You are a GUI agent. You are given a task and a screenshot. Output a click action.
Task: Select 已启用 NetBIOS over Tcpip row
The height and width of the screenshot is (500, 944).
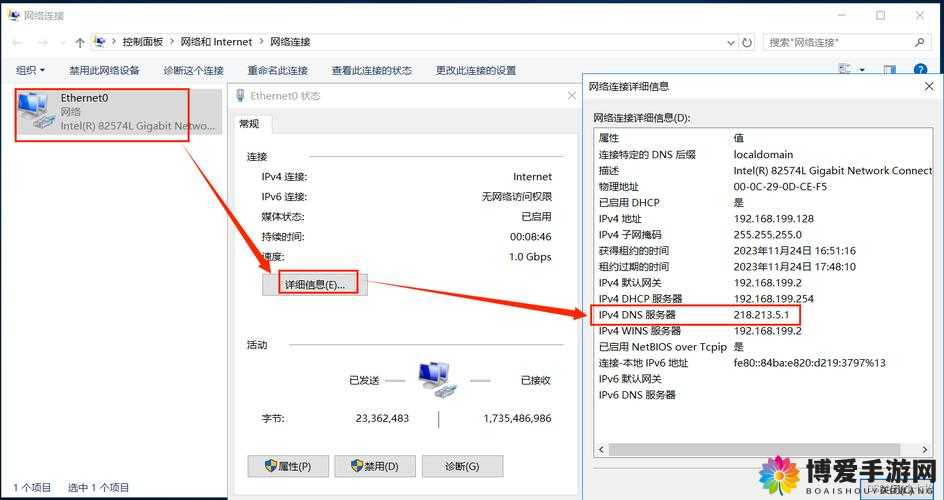pyautogui.click(x=765, y=347)
